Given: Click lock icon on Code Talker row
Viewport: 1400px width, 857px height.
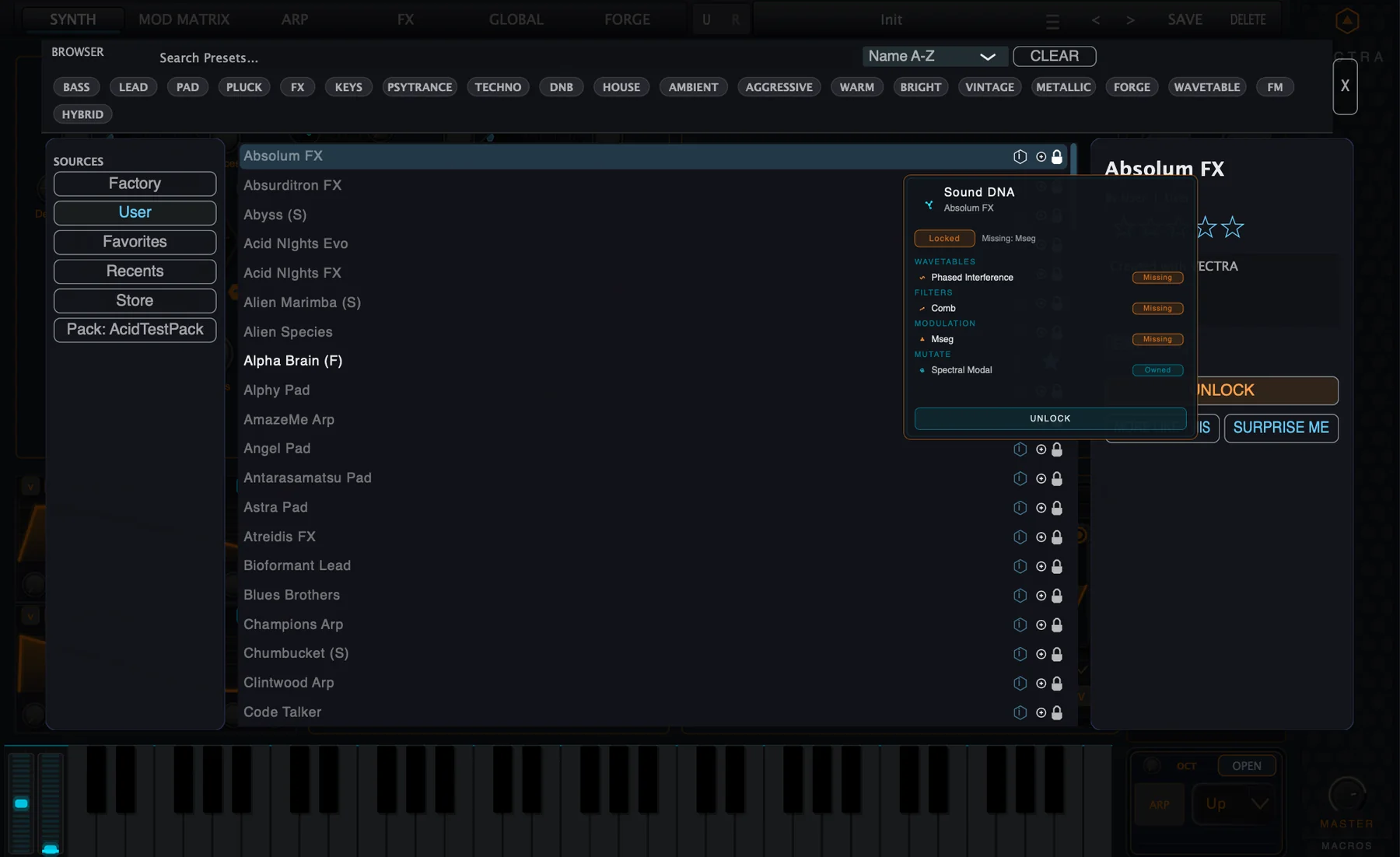Looking at the screenshot, I should pos(1057,713).
